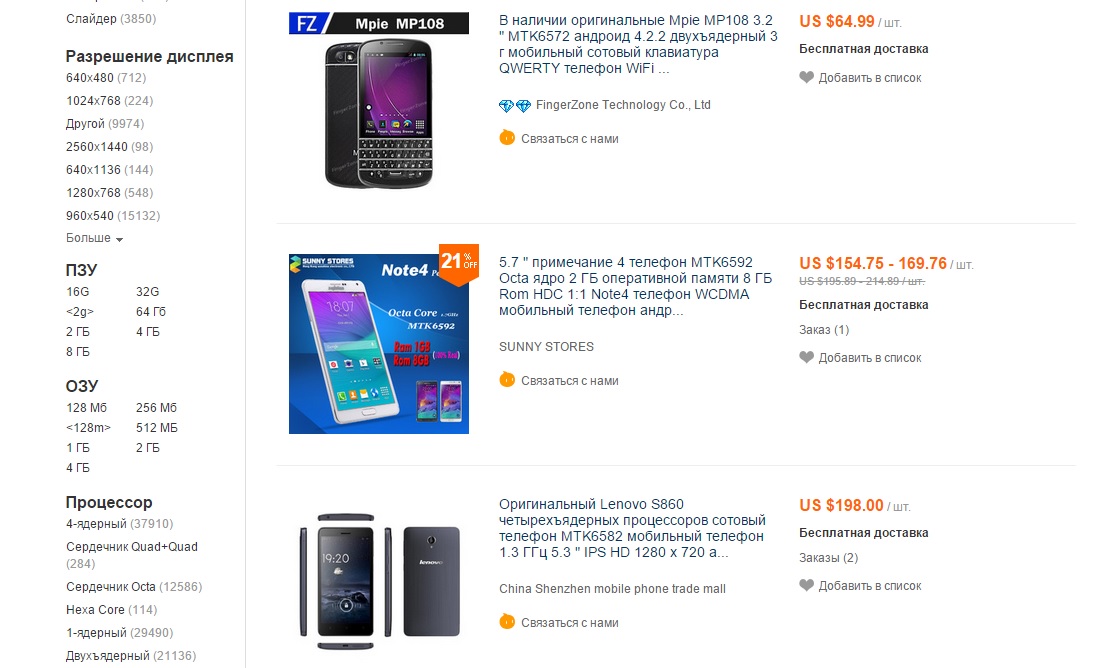Open the Lenovo S860 product image
1100x668 pixels.
[x=379, y=582]
